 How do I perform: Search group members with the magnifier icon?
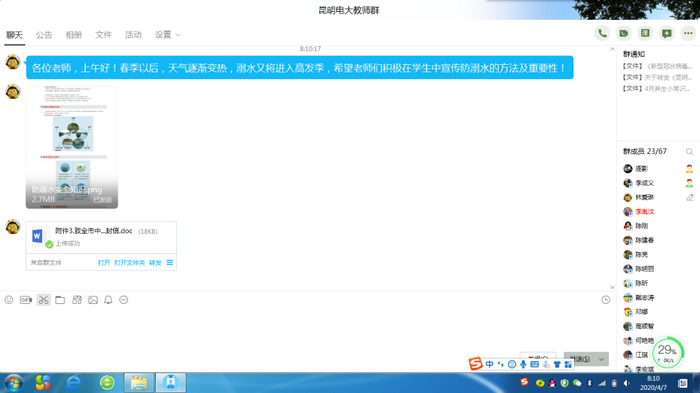coord(689,152)
